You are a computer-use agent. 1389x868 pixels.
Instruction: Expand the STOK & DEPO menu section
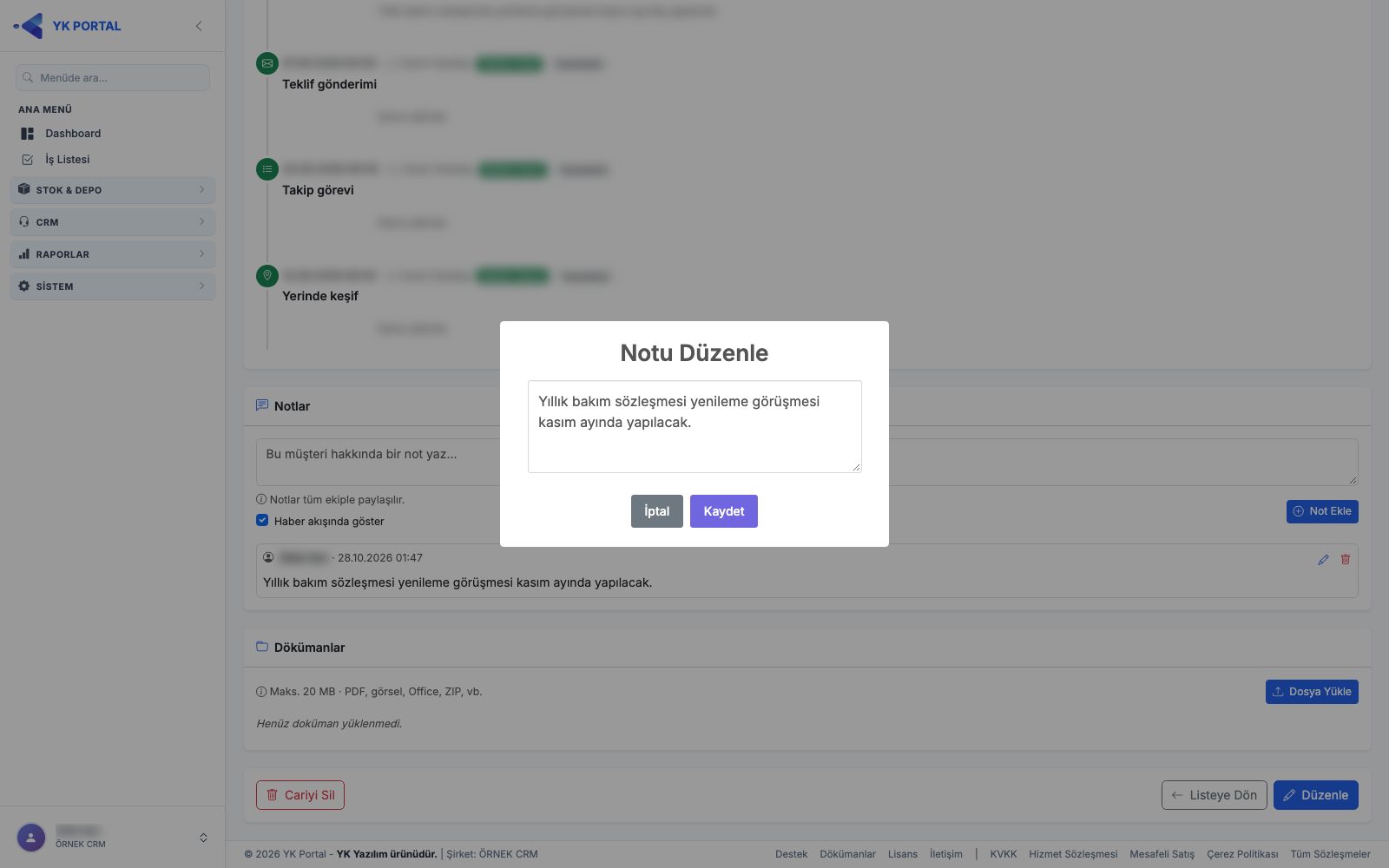pyautogui.click(x=113, y=190)
